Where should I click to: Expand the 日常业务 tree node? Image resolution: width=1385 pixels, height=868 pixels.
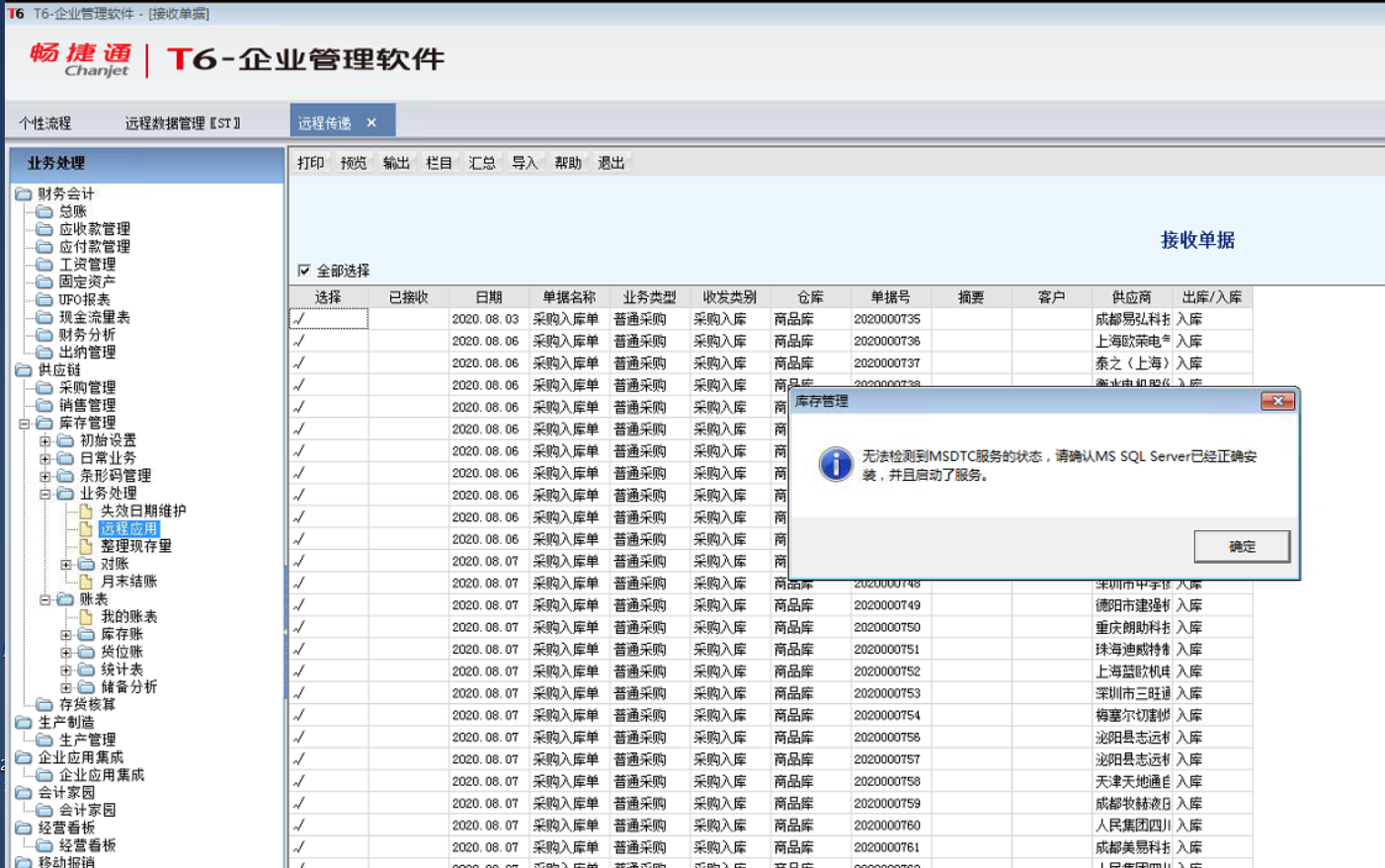coord(45,458)
